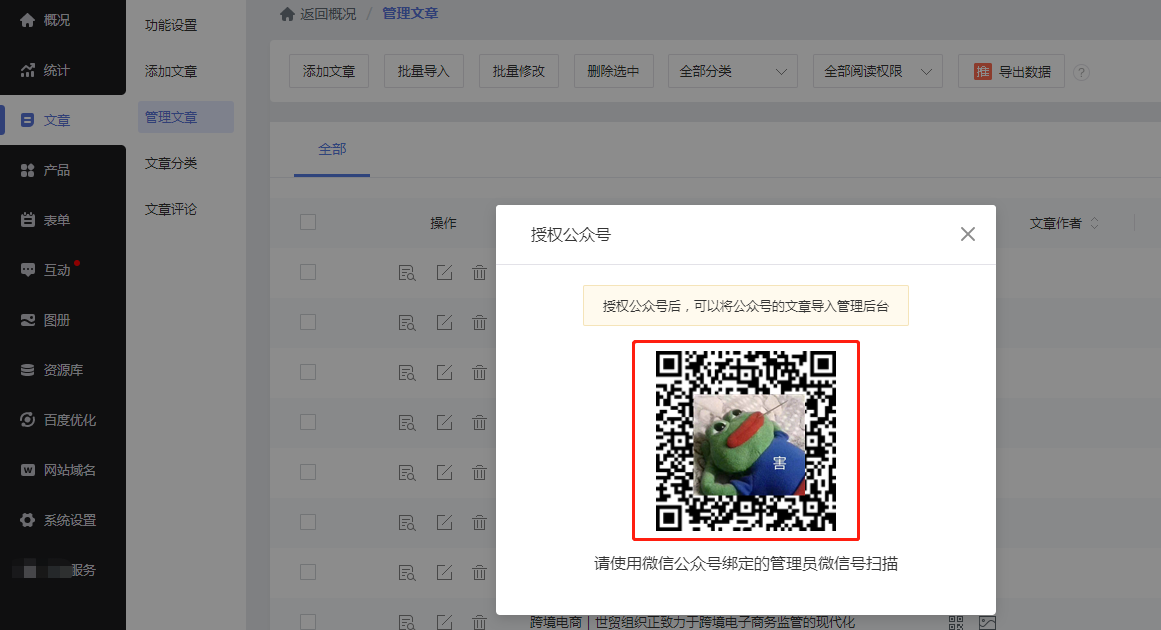
Task: Click the 操作 column header
Action: coord(444,223)
